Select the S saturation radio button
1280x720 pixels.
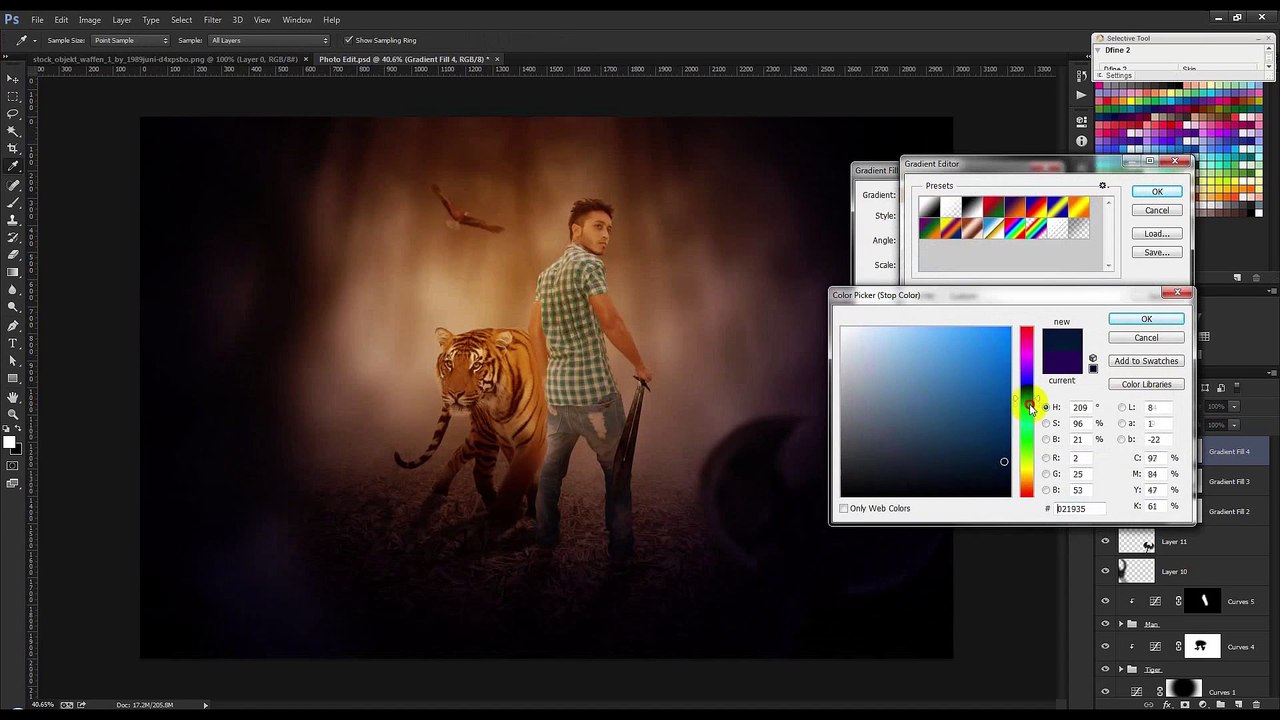pos(1046,424)
